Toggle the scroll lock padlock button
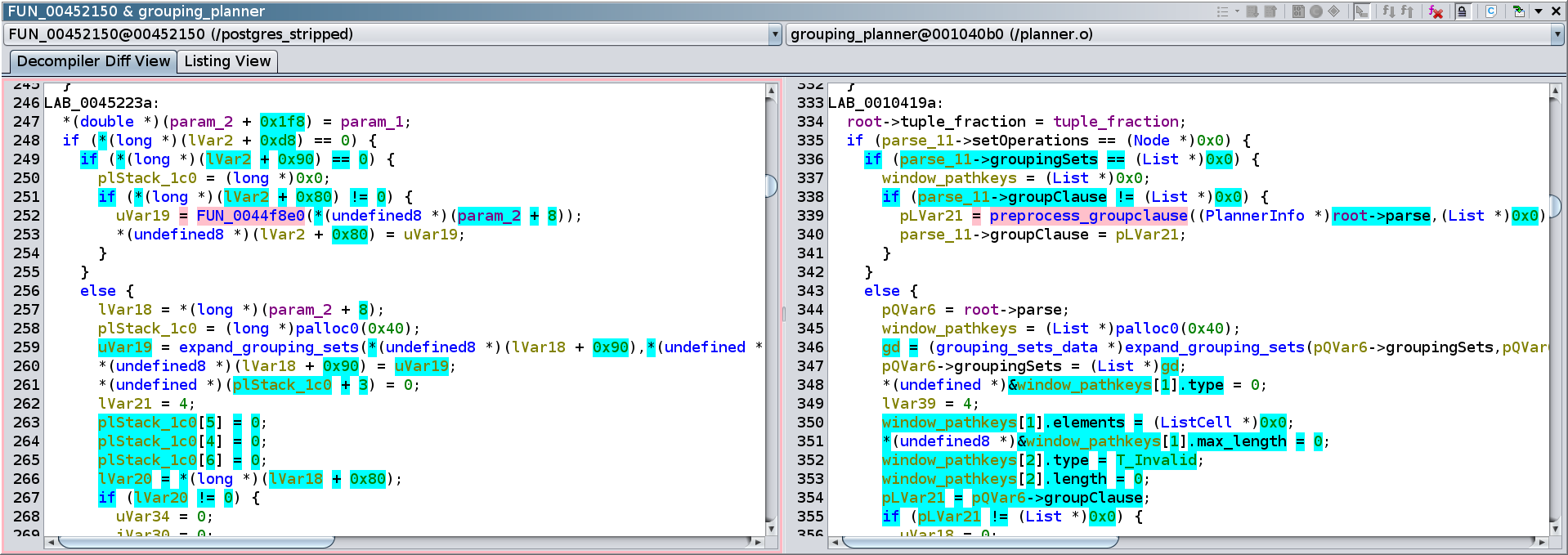The width and height of the screenshot is (1568, 555). pos(1463,11)
